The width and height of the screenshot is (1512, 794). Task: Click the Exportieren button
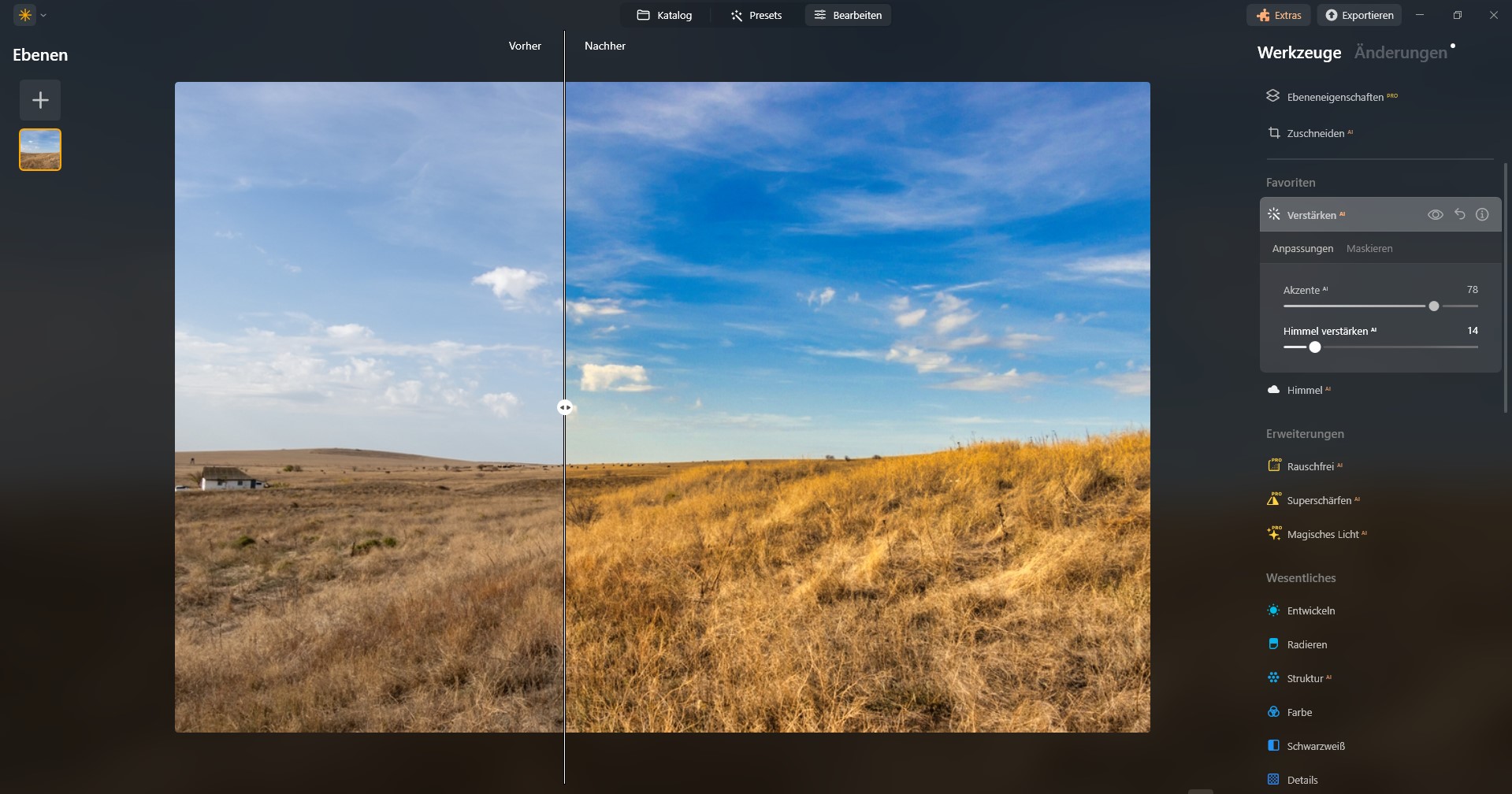[x=1360, y=14]
